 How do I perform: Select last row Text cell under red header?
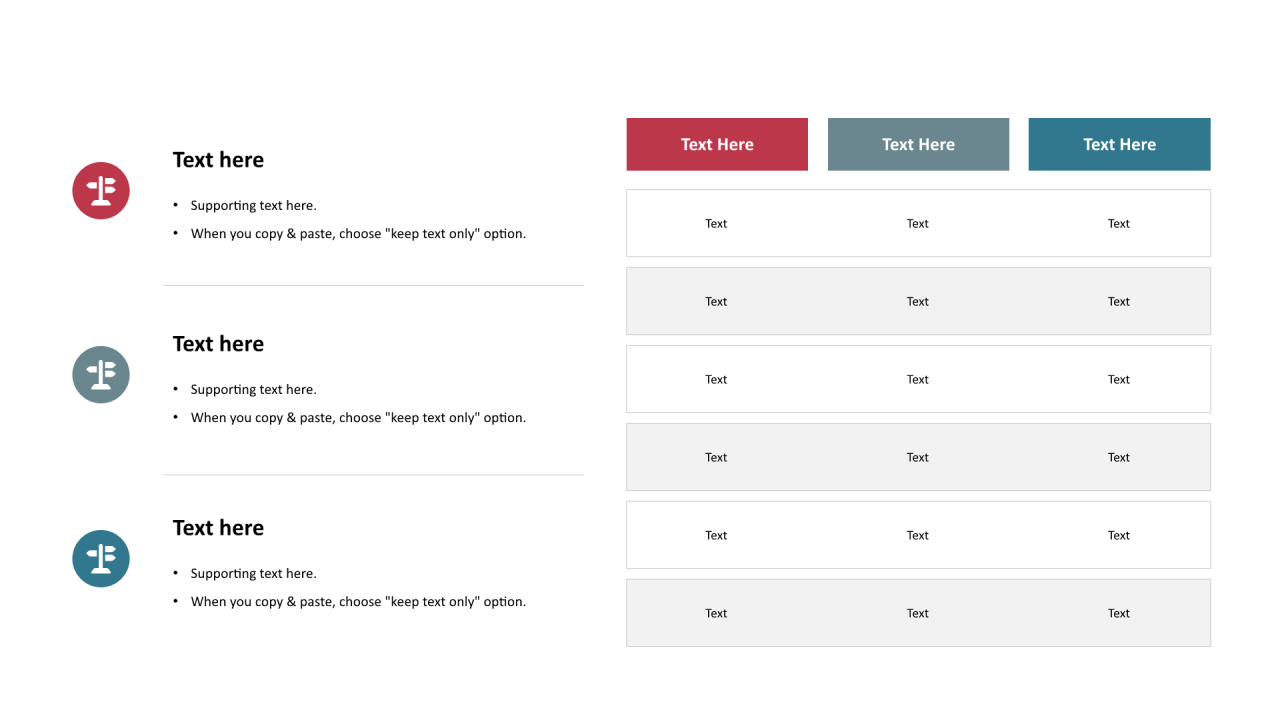coord(716,613)
